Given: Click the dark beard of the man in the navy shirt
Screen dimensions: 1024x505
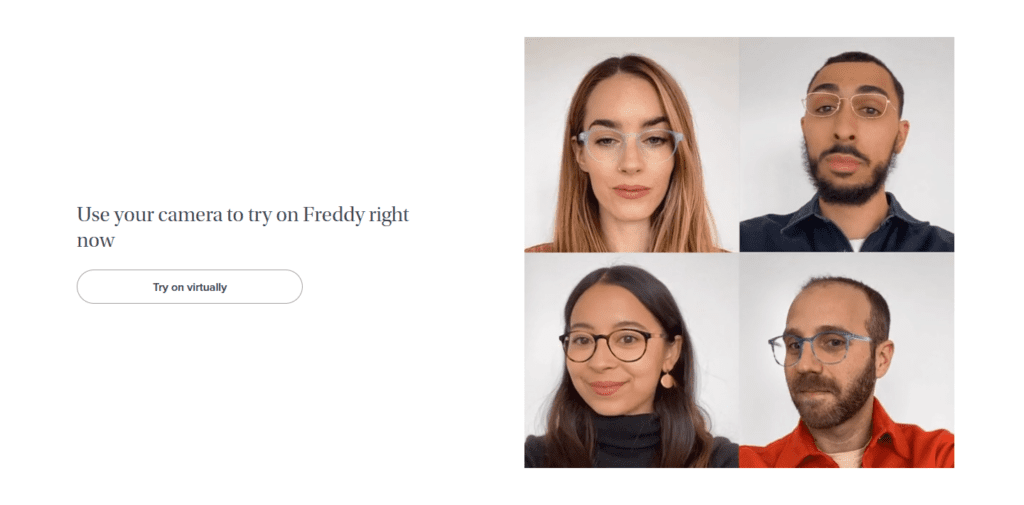Looking at the screenshot, I should pyautogui.click(x=847, y=182).
